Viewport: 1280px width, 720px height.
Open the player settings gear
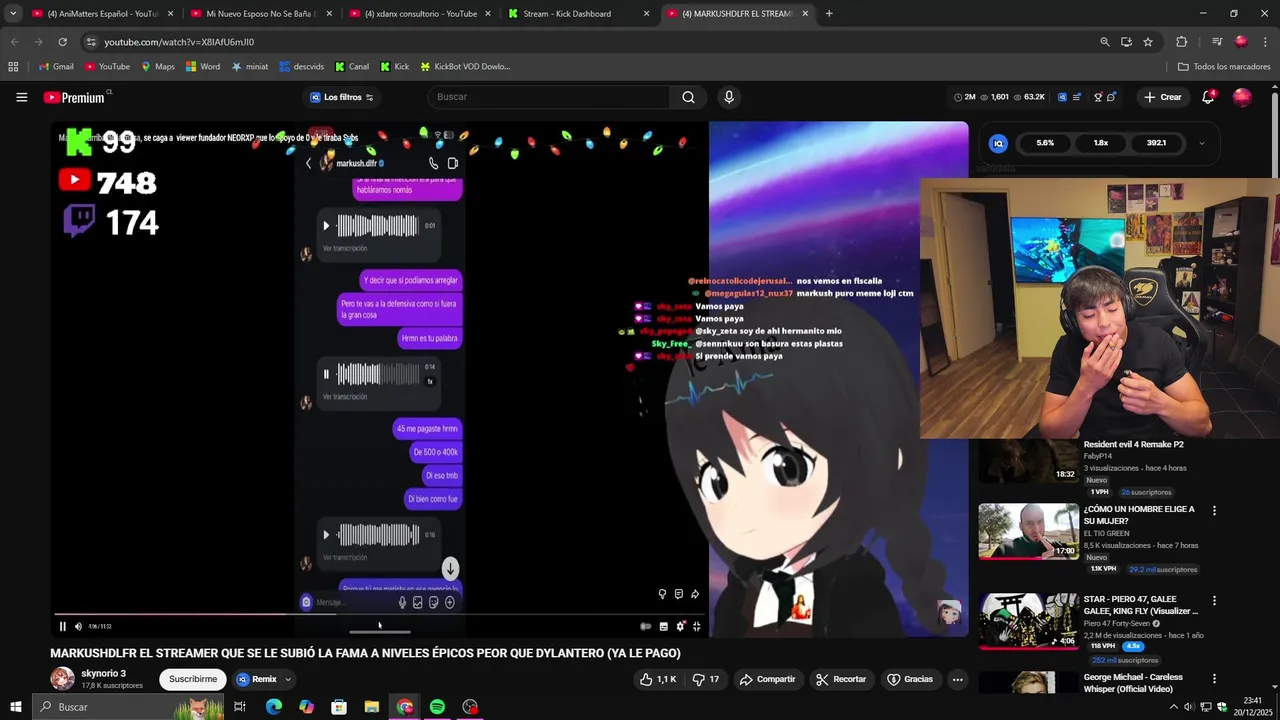click(680, 627)
